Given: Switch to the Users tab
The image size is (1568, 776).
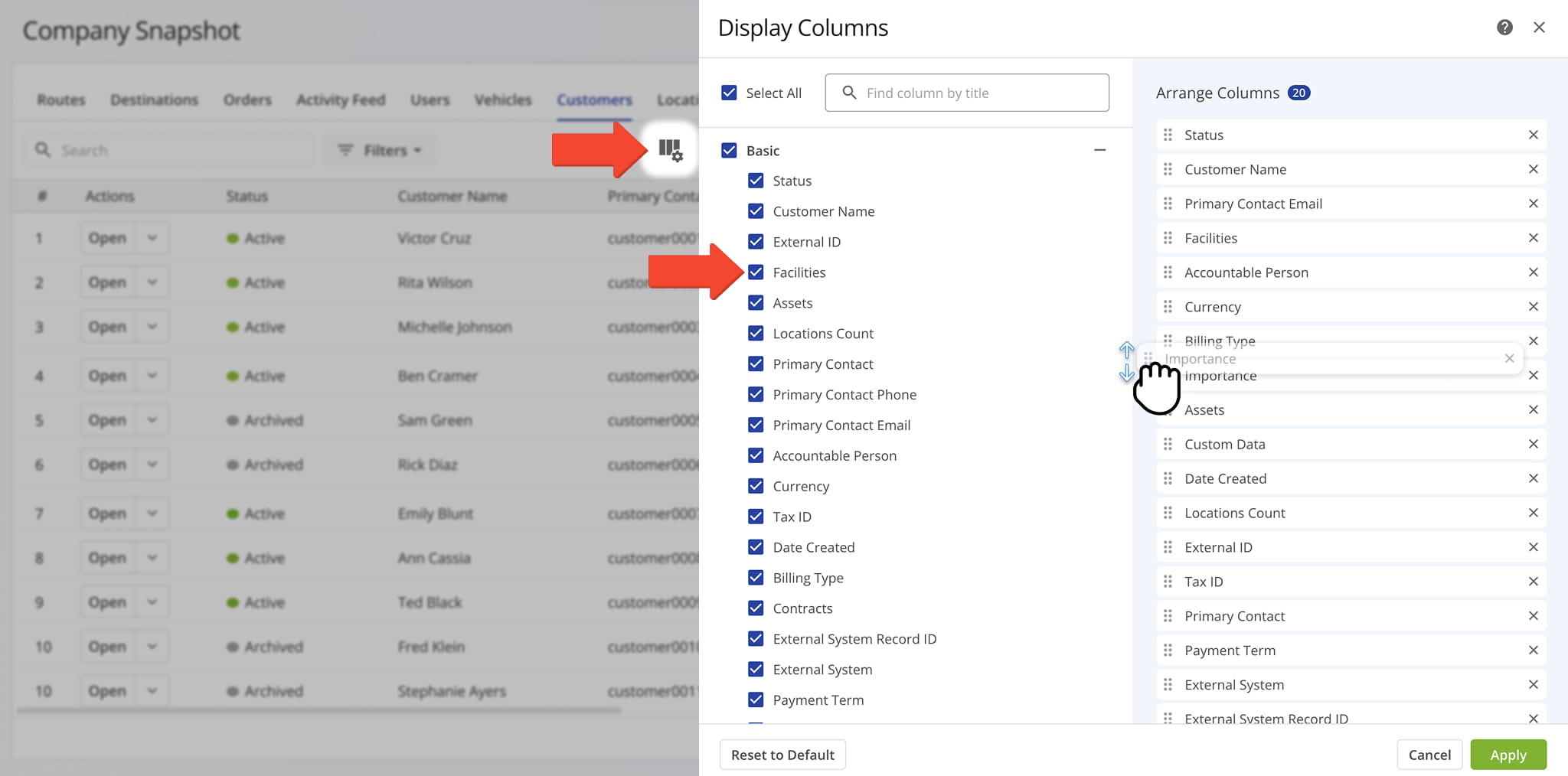Looking at the screenshot, I should point(430,100).
